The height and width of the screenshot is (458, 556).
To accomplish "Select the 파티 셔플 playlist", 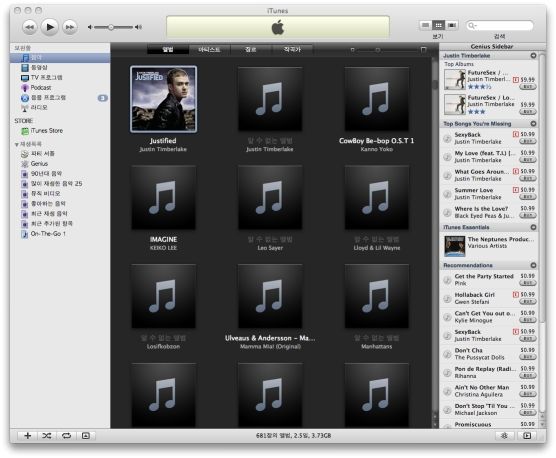I will pos(38,154).
